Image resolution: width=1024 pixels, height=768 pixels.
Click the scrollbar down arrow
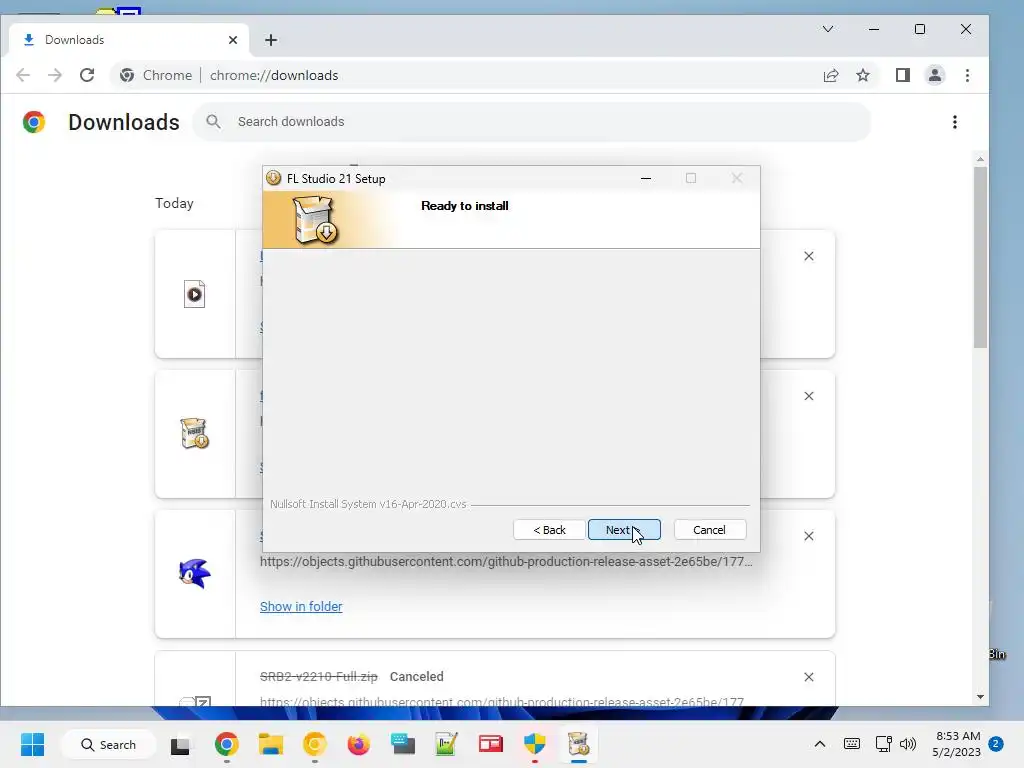click(980, 697)
